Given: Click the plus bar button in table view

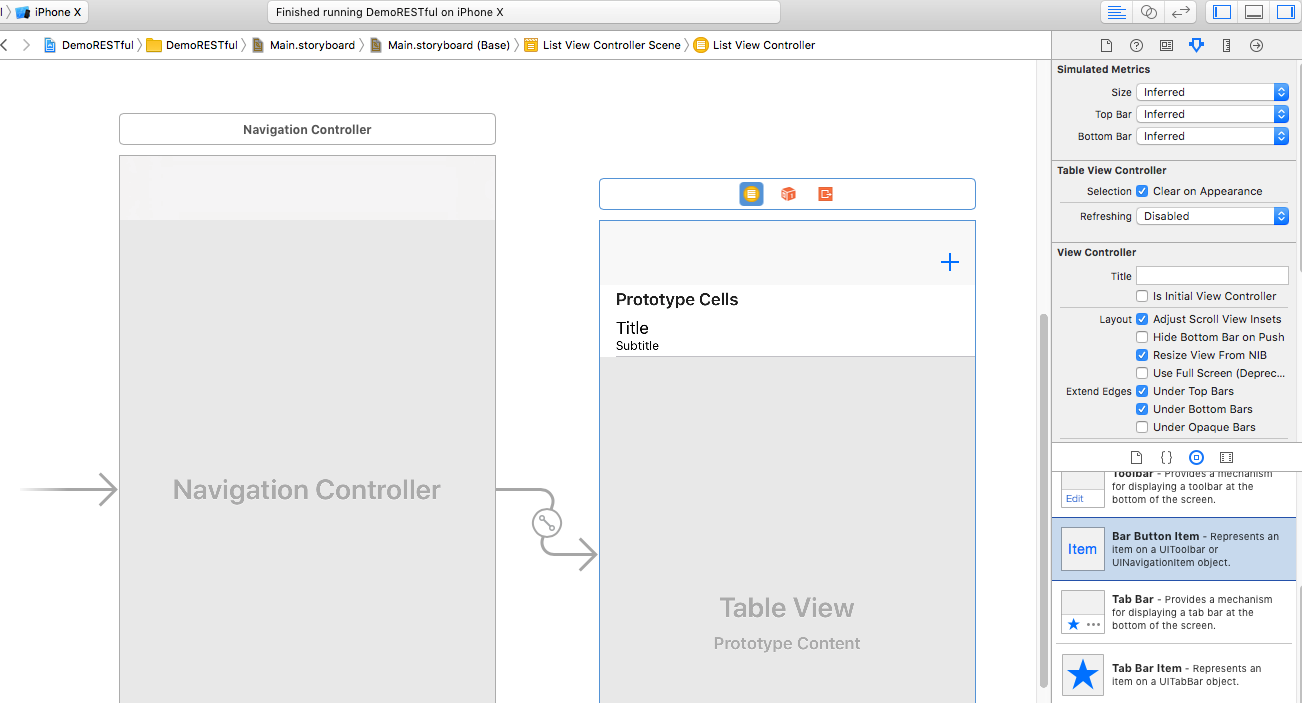Looking at the screenshot, I should (950, 262).
